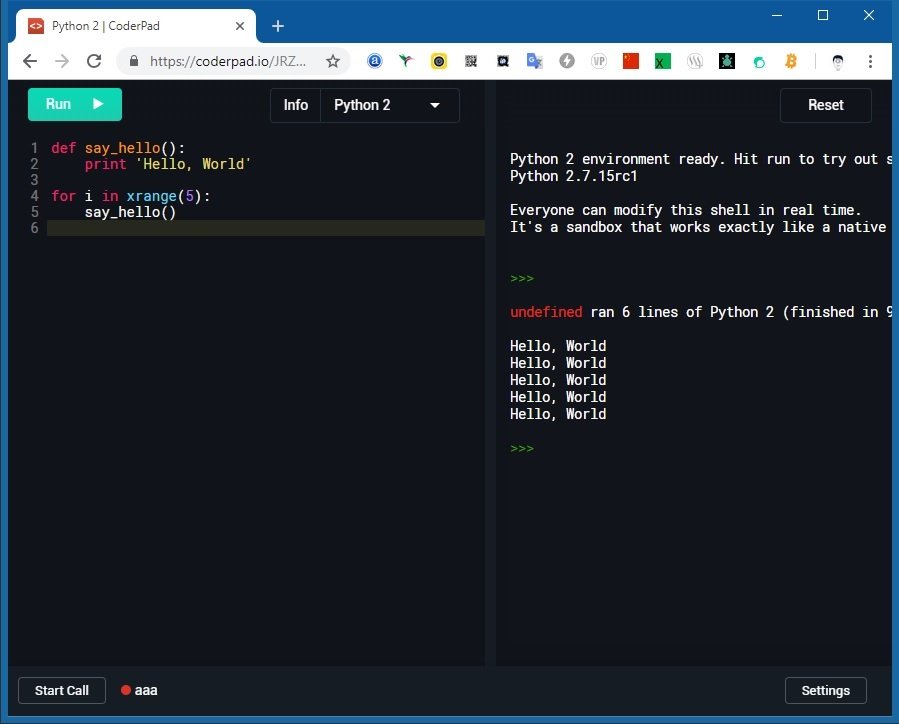
Task: Go forward in browser history
Action: click(62, 61)
